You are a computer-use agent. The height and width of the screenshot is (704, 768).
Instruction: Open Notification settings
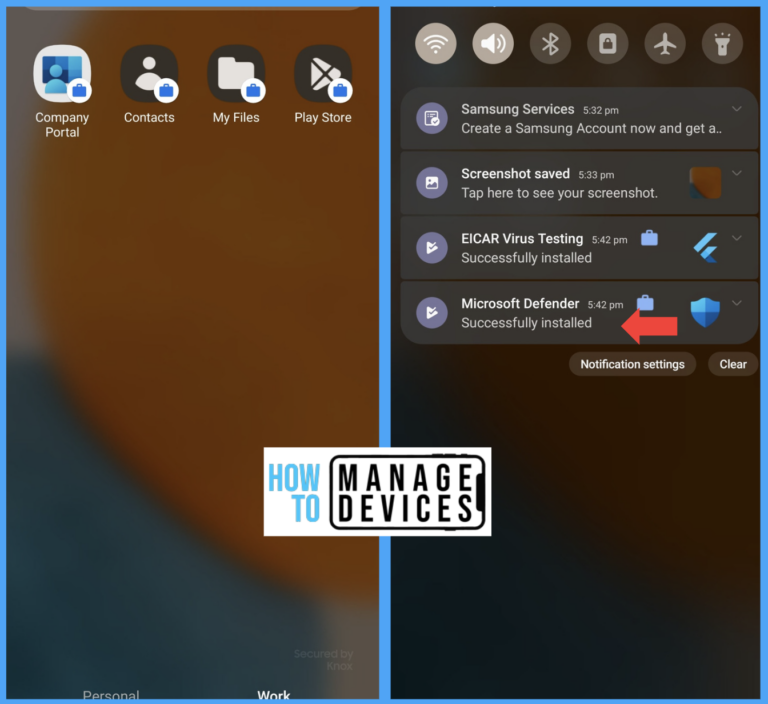632,364
